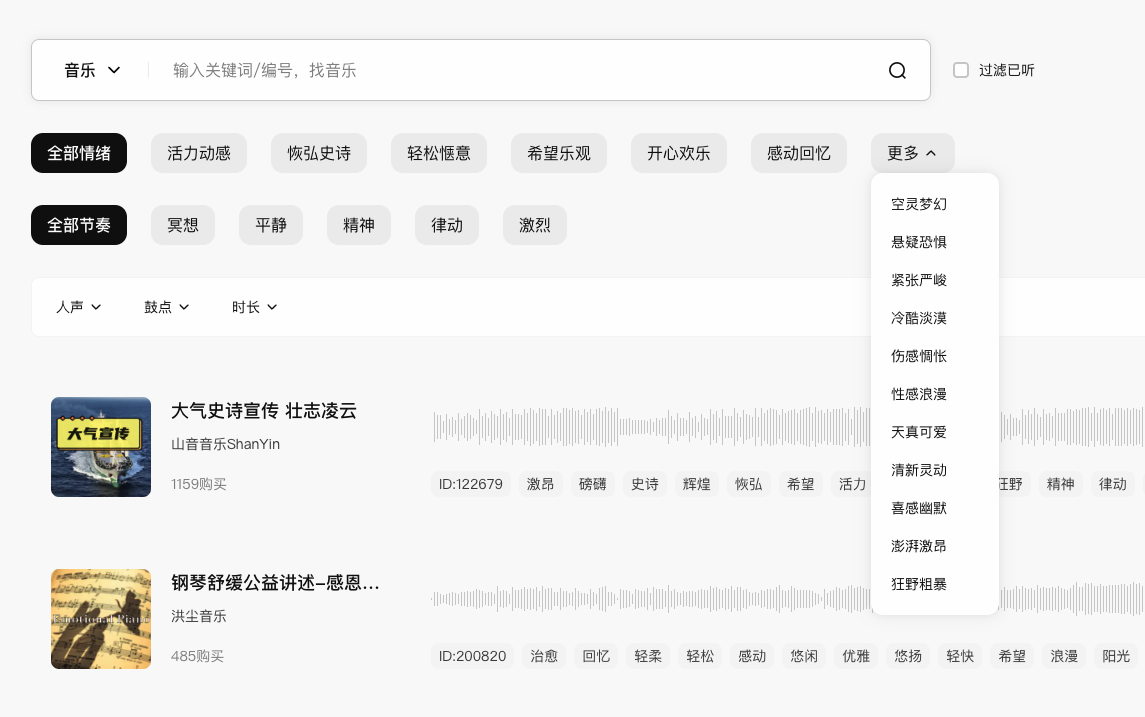Collapse the 更多 moods dropdown
Screen dimensions: 1145x717
(912, 153)
